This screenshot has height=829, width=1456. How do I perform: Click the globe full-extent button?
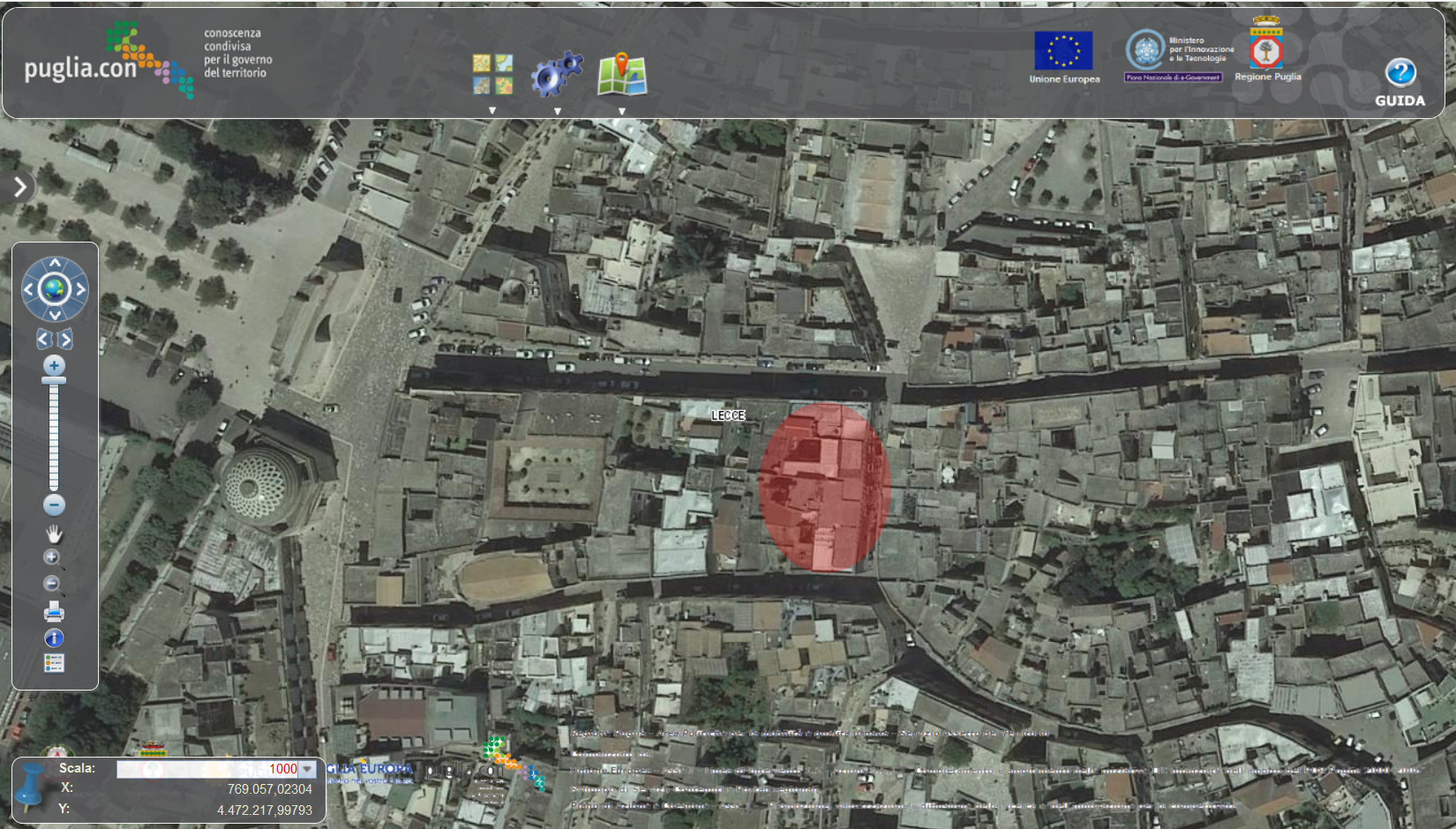coord(55,288)
